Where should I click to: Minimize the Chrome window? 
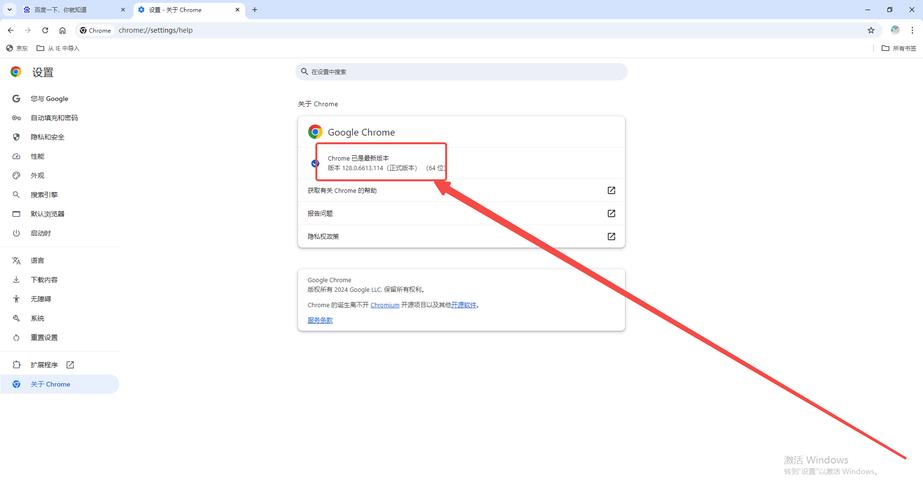[x=868, y=10]
